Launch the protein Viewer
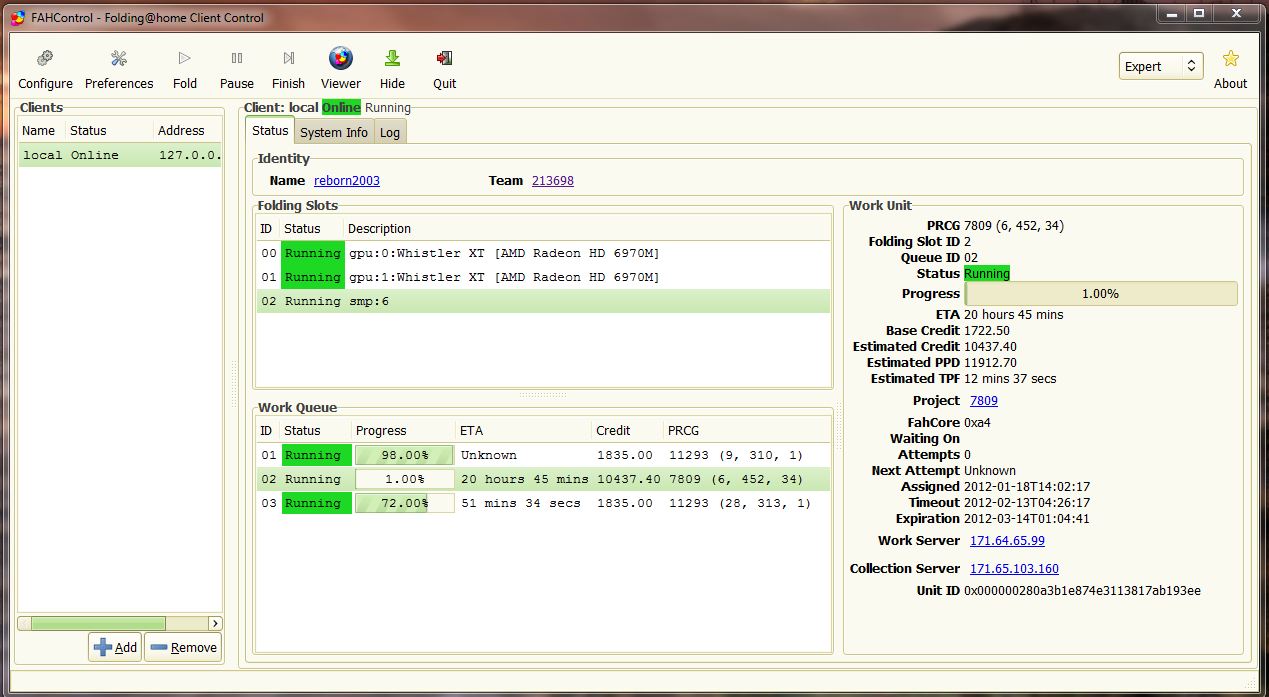Viewport: 1269px width, 697px height. point(341,70)
